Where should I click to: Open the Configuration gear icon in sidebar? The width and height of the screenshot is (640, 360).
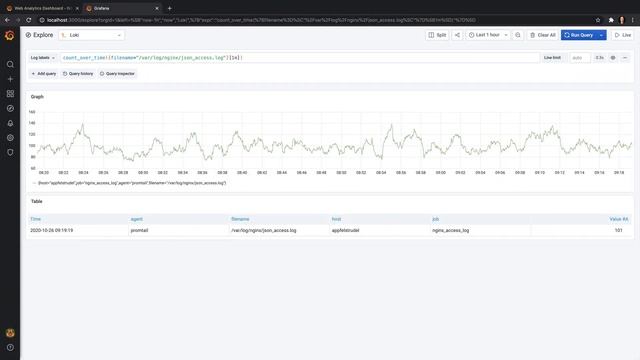tap(10, 138)
